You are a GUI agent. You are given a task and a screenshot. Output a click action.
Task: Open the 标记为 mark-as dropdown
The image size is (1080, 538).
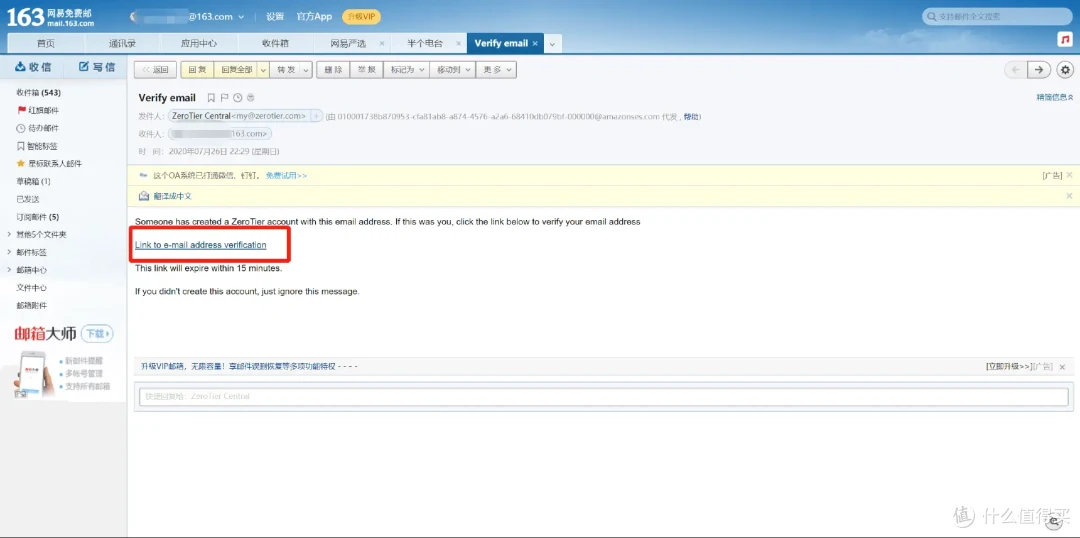pyautogui.click(x=406, y=70)
